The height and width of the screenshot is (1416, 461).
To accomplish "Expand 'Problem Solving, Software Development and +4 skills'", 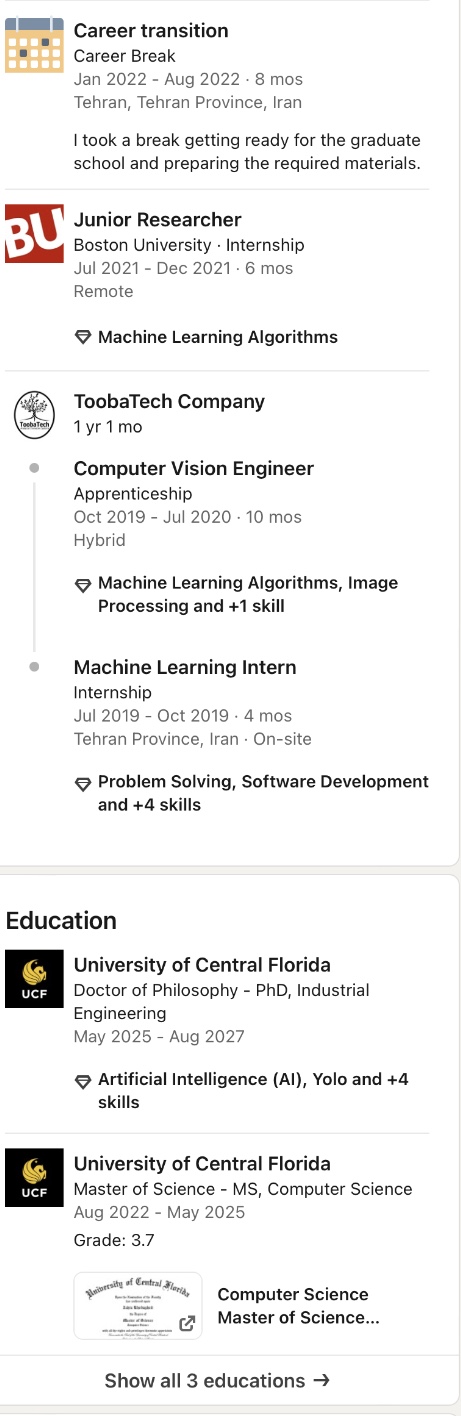I will (x=263, y=793).
